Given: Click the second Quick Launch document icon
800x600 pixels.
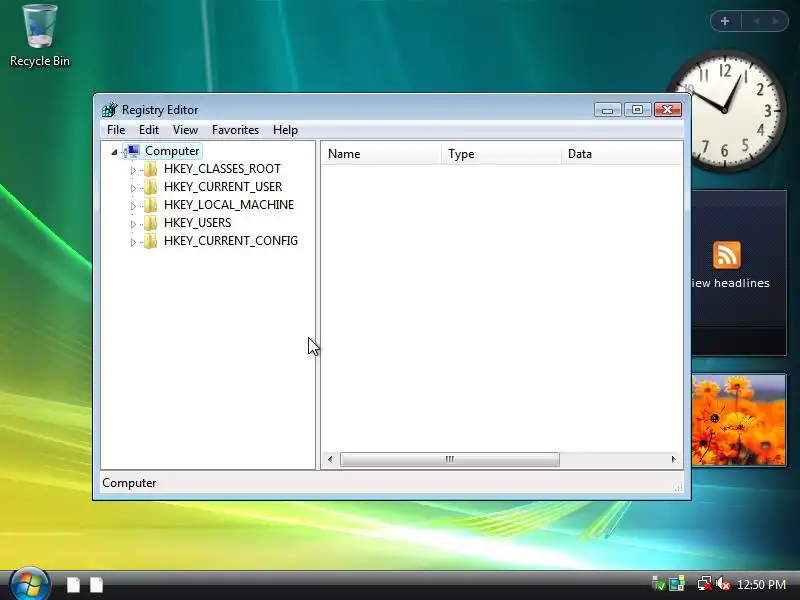Looking at the screenshot, I should point(96,585).
